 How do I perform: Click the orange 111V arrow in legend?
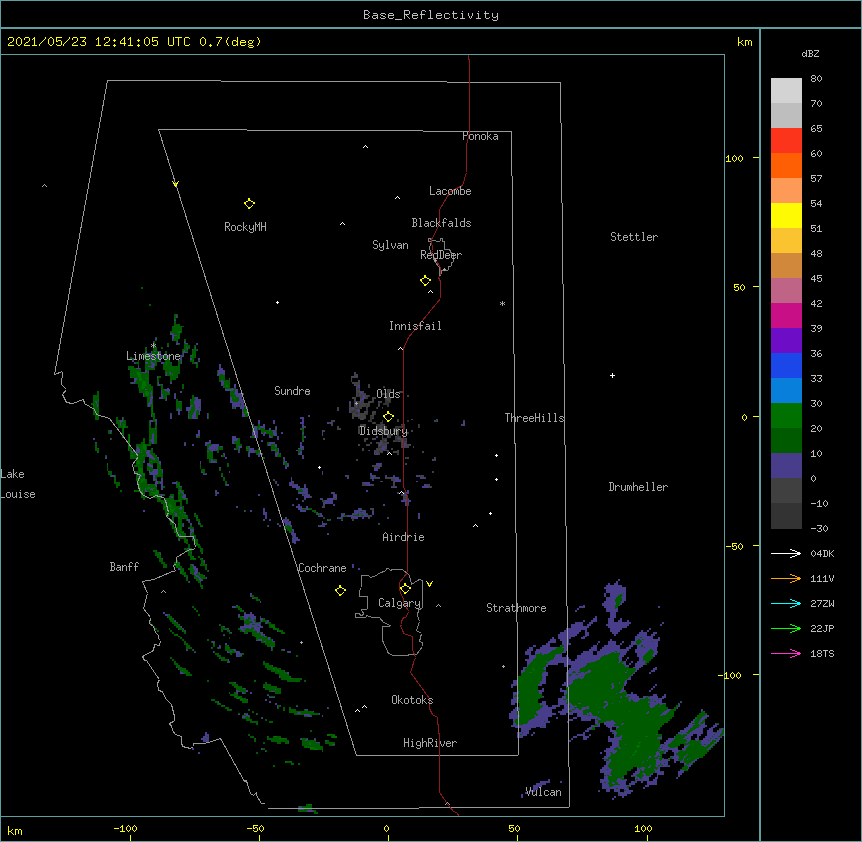point(786,578)
